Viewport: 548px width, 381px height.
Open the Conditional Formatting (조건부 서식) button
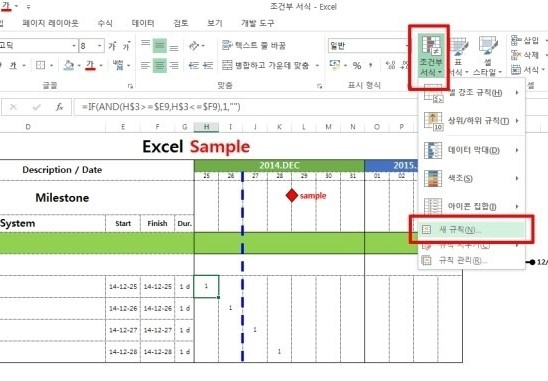click(430, 56)
